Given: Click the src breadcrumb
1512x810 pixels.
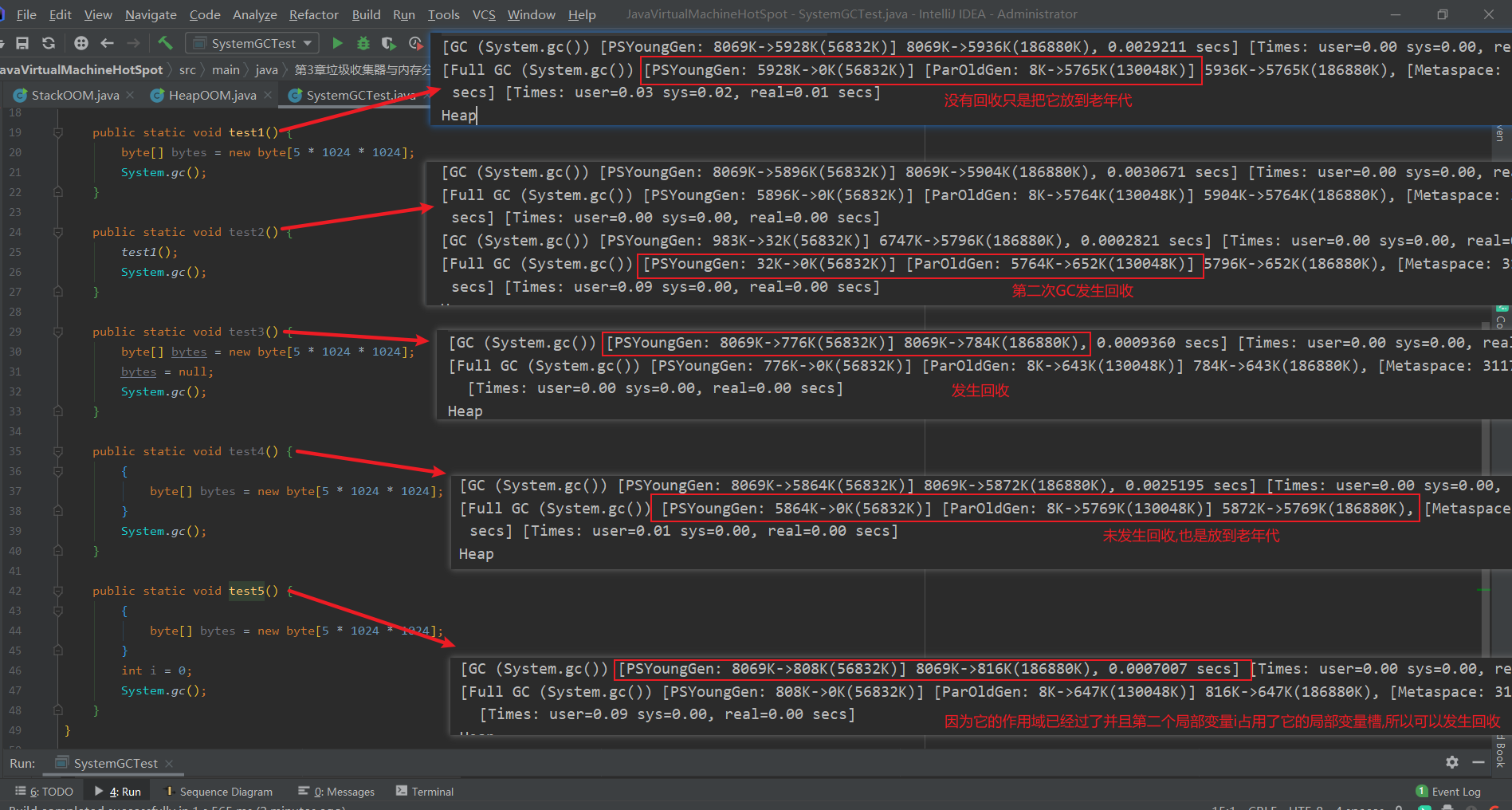Looking at the screenshot, I should pos(187,70).
